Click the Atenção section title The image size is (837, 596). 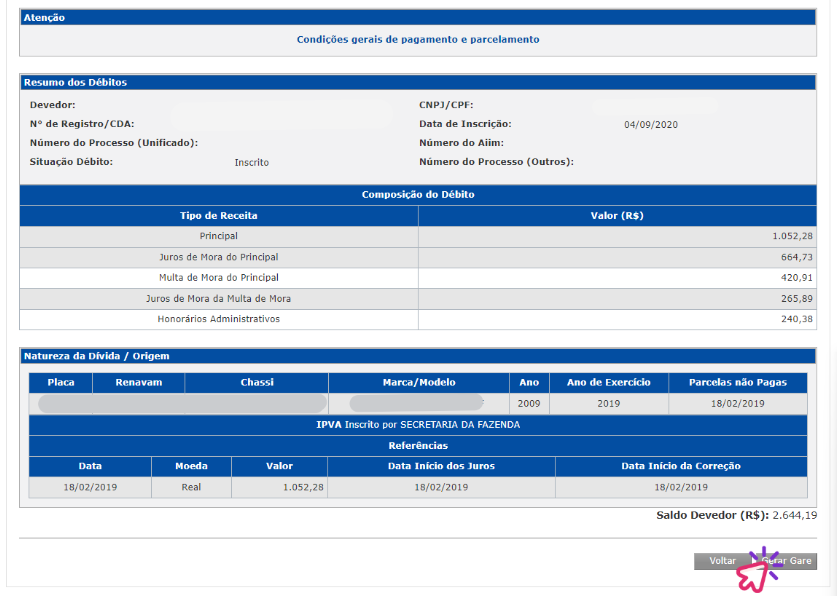pos(44,18)
